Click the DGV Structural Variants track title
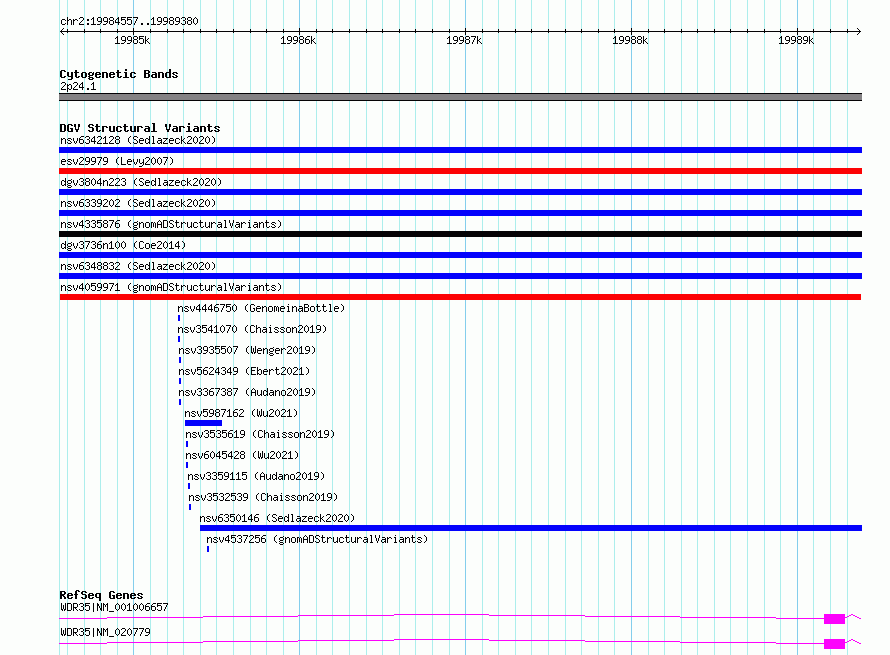Image resolution: width=890 pixels, height=655 pixels. click(x=140, y=128)
